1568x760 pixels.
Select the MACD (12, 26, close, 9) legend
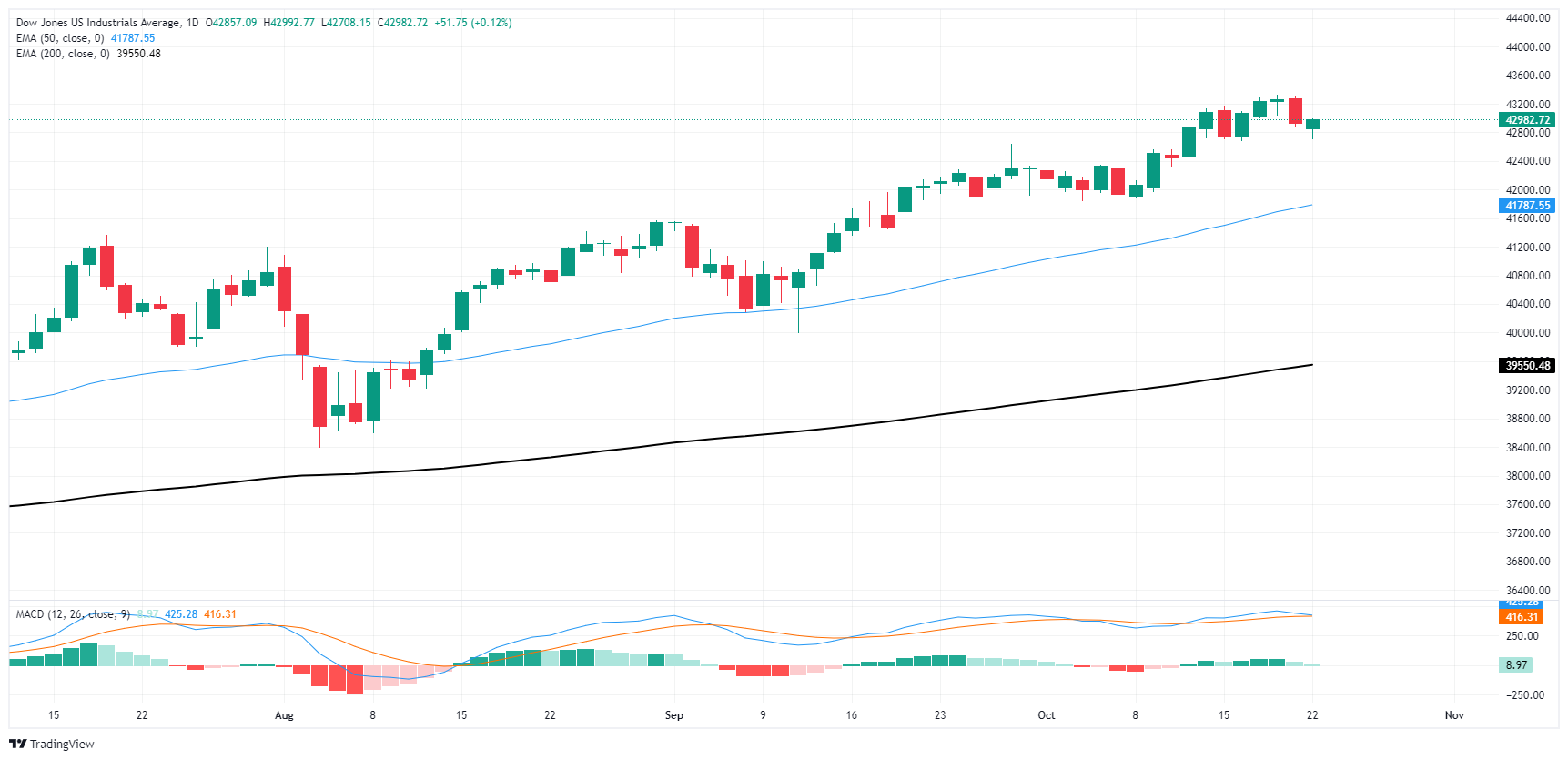tap(73, 614)
